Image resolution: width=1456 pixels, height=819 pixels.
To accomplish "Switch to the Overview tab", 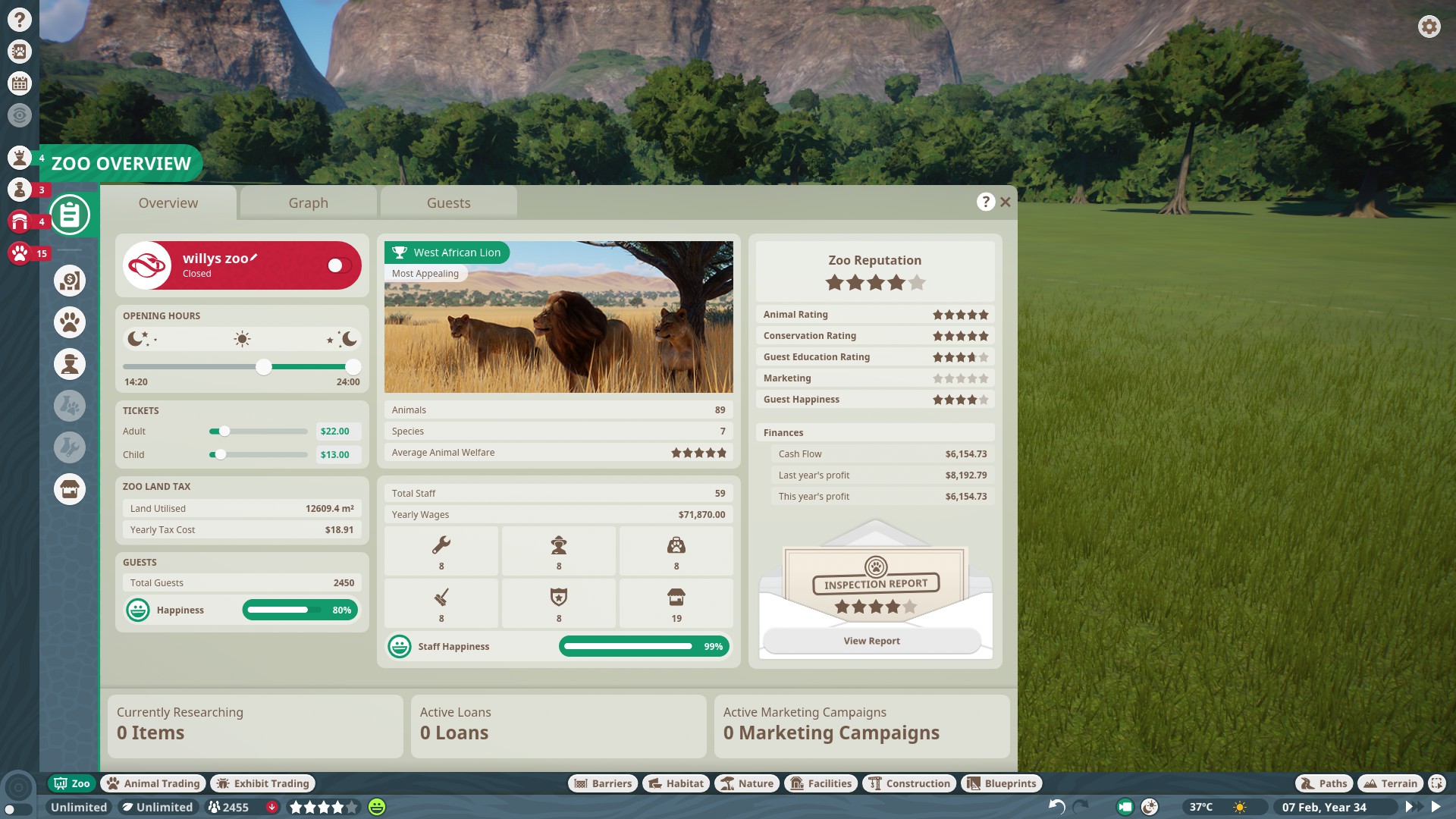I will click(168, 202).
